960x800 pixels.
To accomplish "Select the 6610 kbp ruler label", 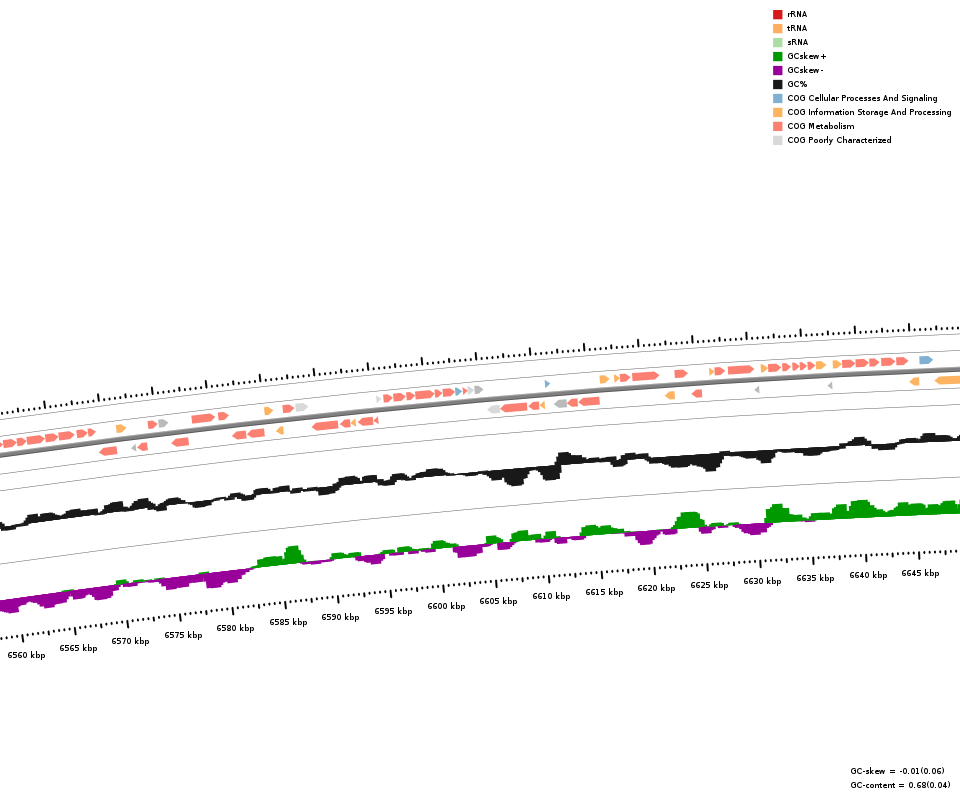I will [551, 596].
